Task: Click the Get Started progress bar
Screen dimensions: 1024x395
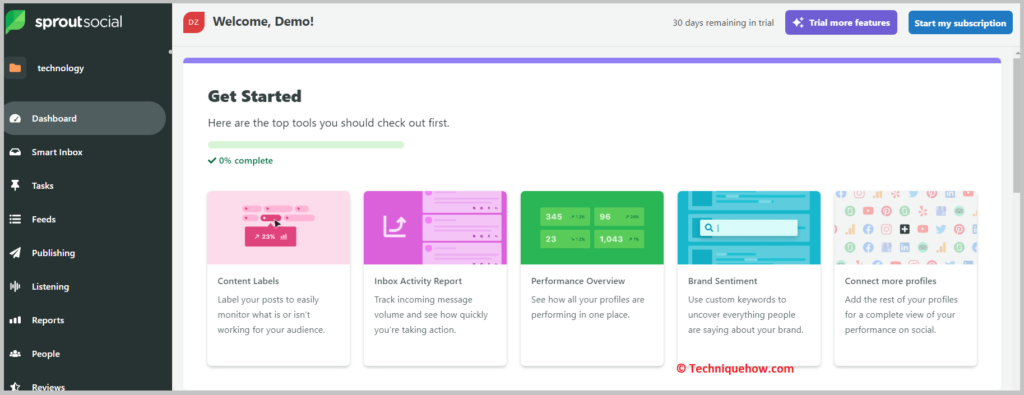Action: (306, 145)
